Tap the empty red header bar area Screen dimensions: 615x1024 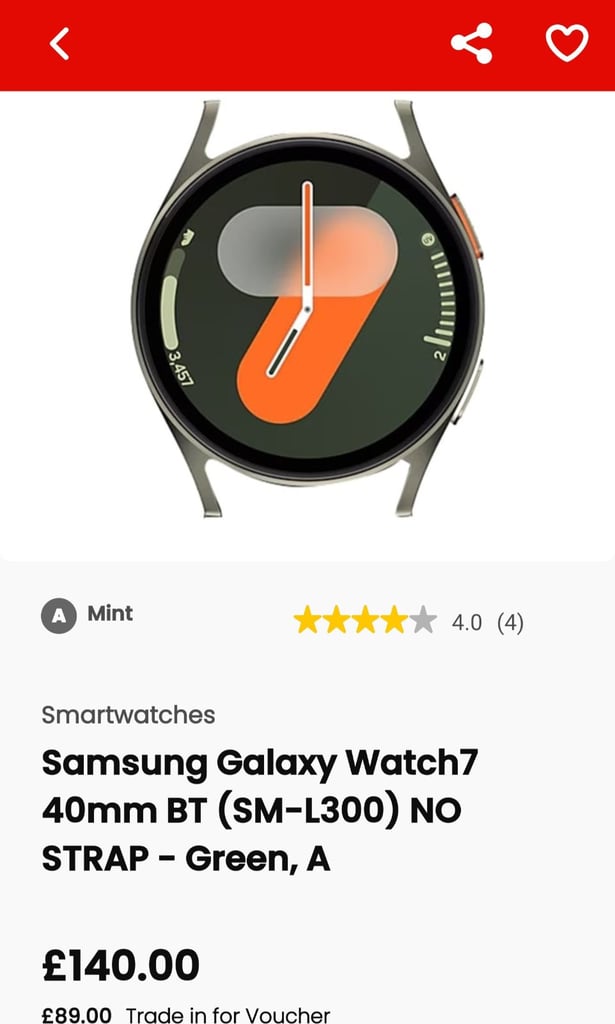(261, 44)
